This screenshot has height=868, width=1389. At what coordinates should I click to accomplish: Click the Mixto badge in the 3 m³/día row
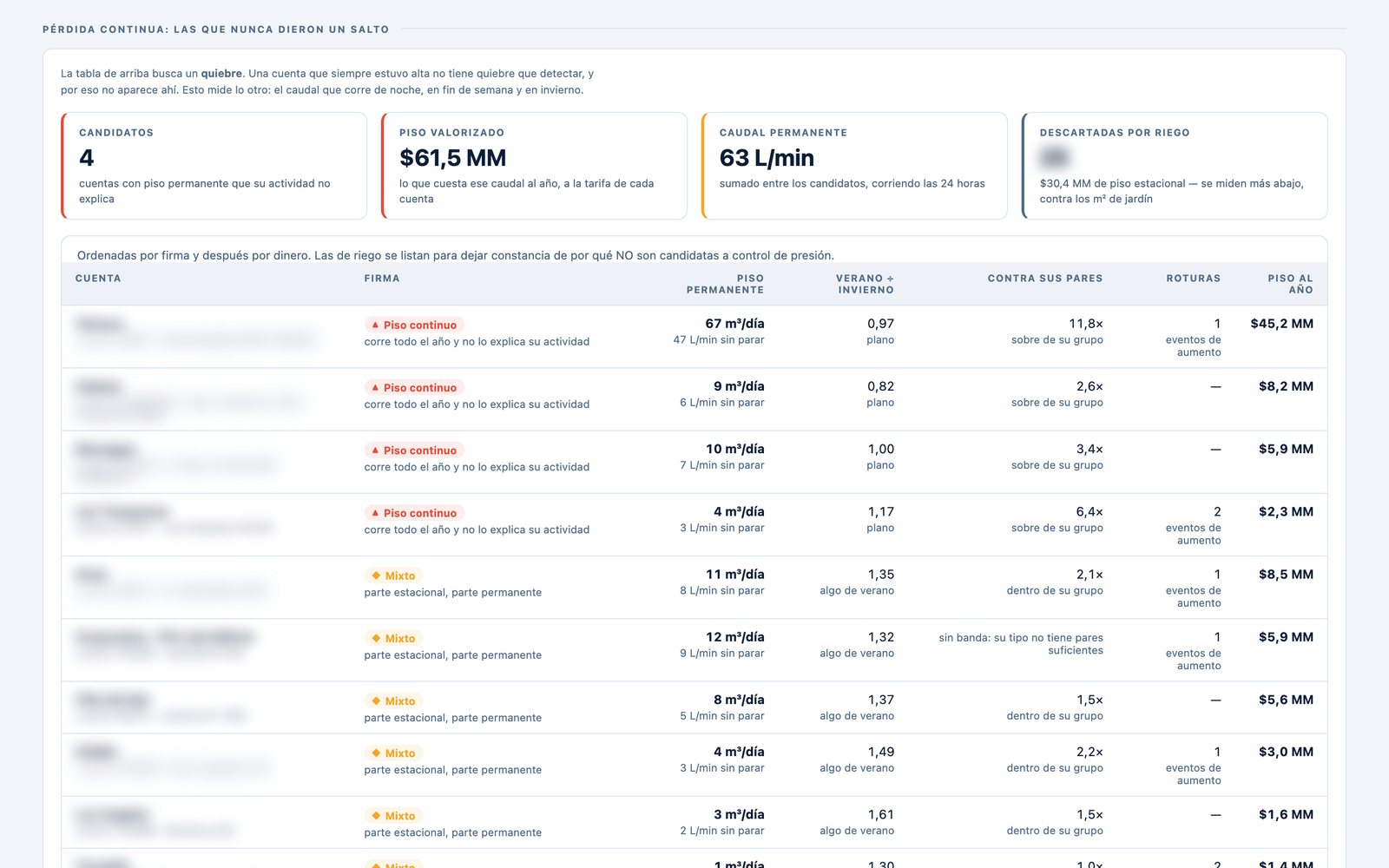394,815
